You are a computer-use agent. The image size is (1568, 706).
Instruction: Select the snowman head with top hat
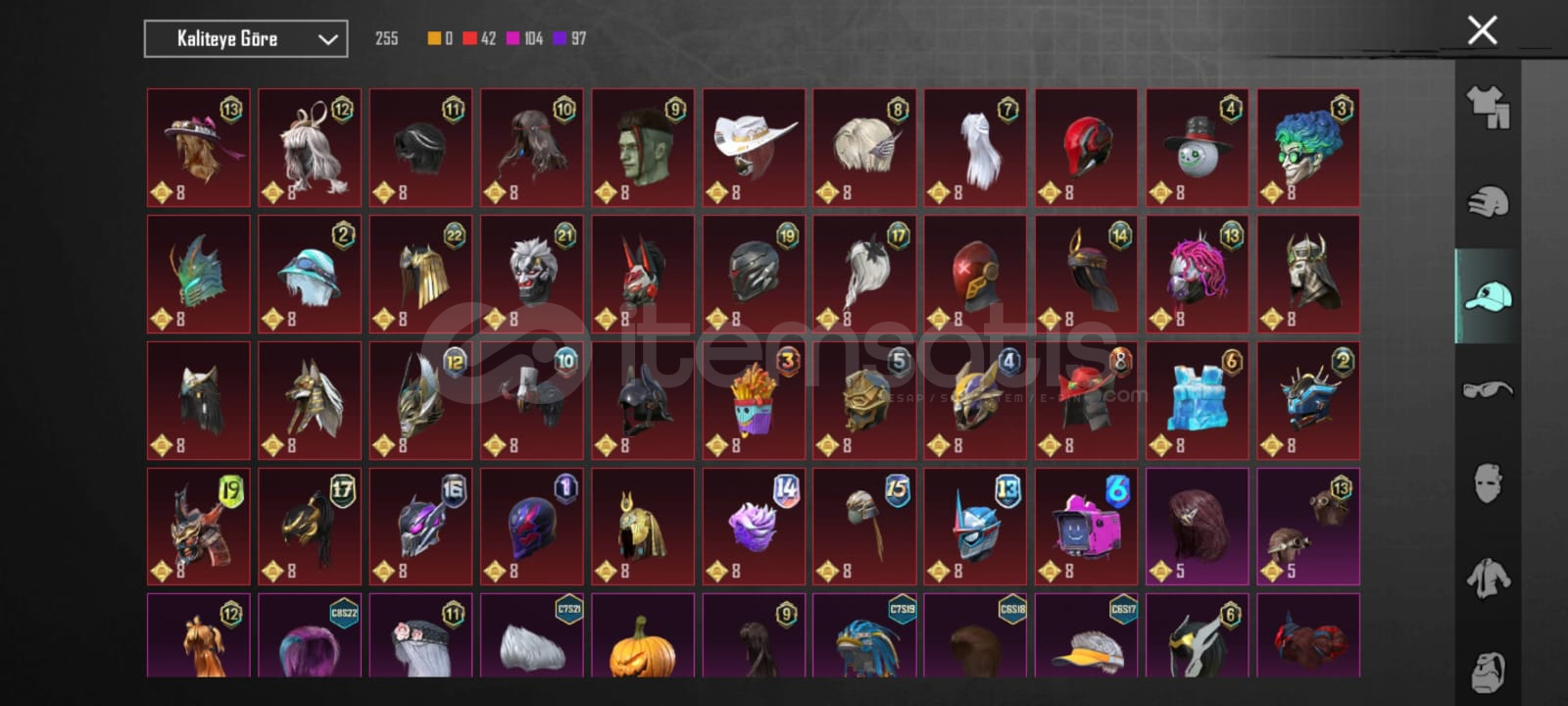coord(1197,147)
